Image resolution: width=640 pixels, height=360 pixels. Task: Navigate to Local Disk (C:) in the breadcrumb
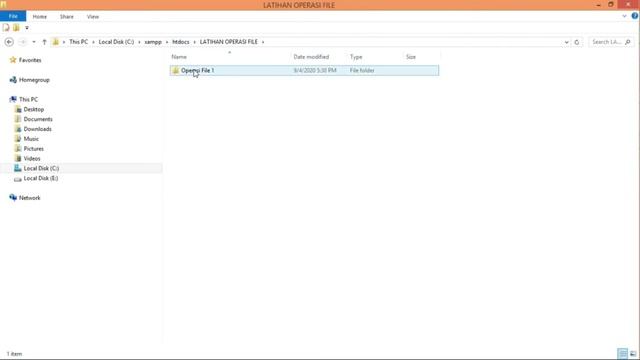click(116, 42)
